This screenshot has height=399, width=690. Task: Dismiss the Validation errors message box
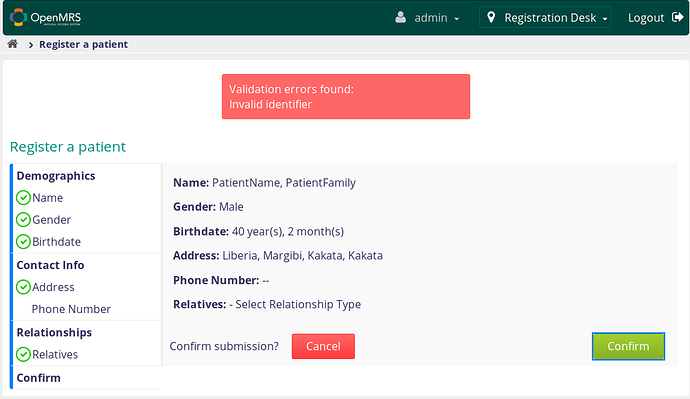pos(346,96)
